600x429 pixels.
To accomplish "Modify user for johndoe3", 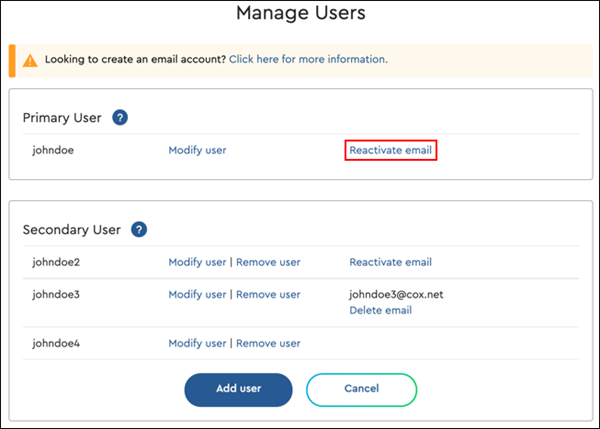I will pyautogui.click(x=197, y=295).
